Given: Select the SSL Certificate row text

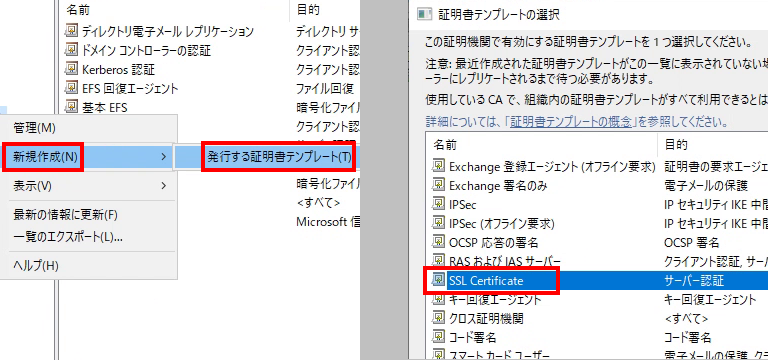Looking at the screenshot, I should tap(486, 281).
